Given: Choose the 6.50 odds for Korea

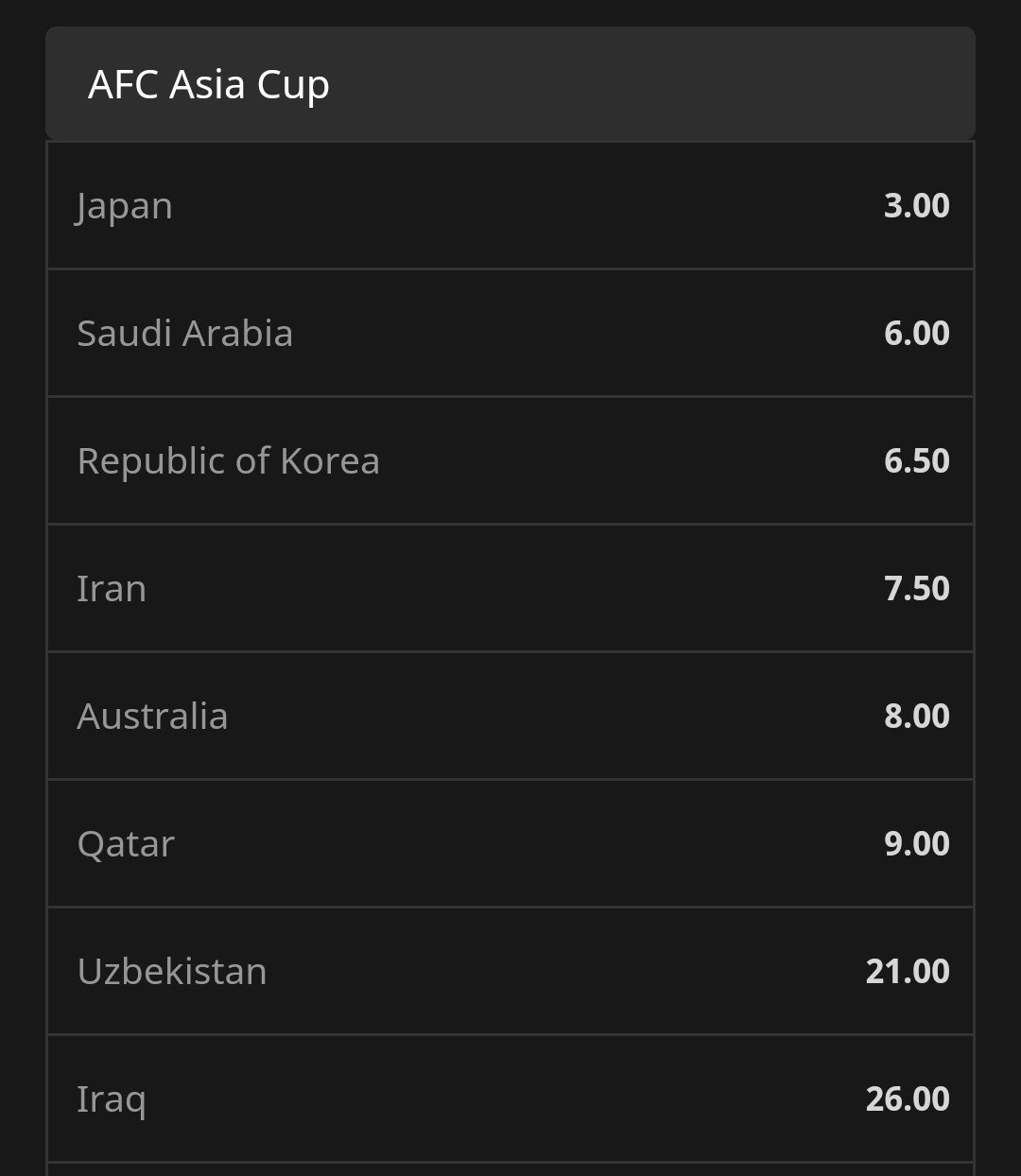Looking at the screenshot, I should (x=916, y=461).
